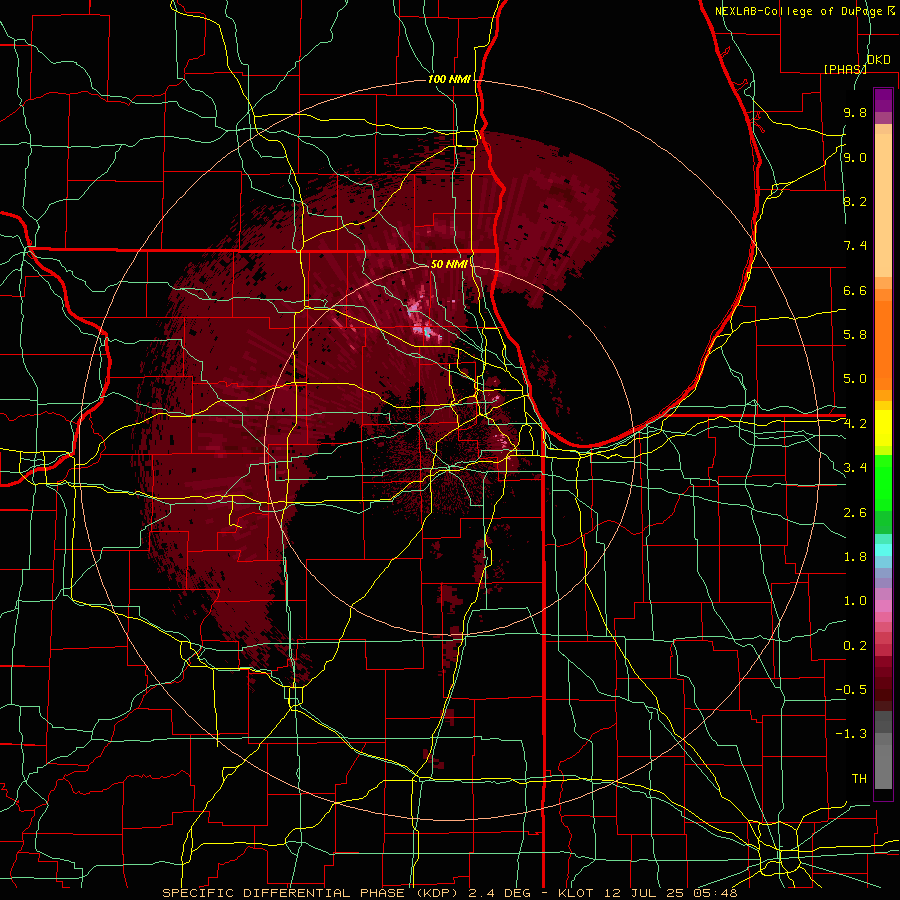The image size is (900, 900).
Task: Click the 5.8 scale value
Action: click(x=855, y=335)
